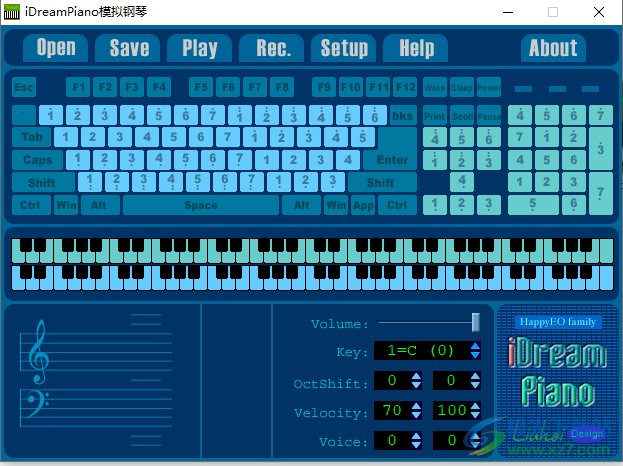Viewport: 623px width, 466px height.
Task: Decrease first OctShift value
Action: click(x=416, y=385)
